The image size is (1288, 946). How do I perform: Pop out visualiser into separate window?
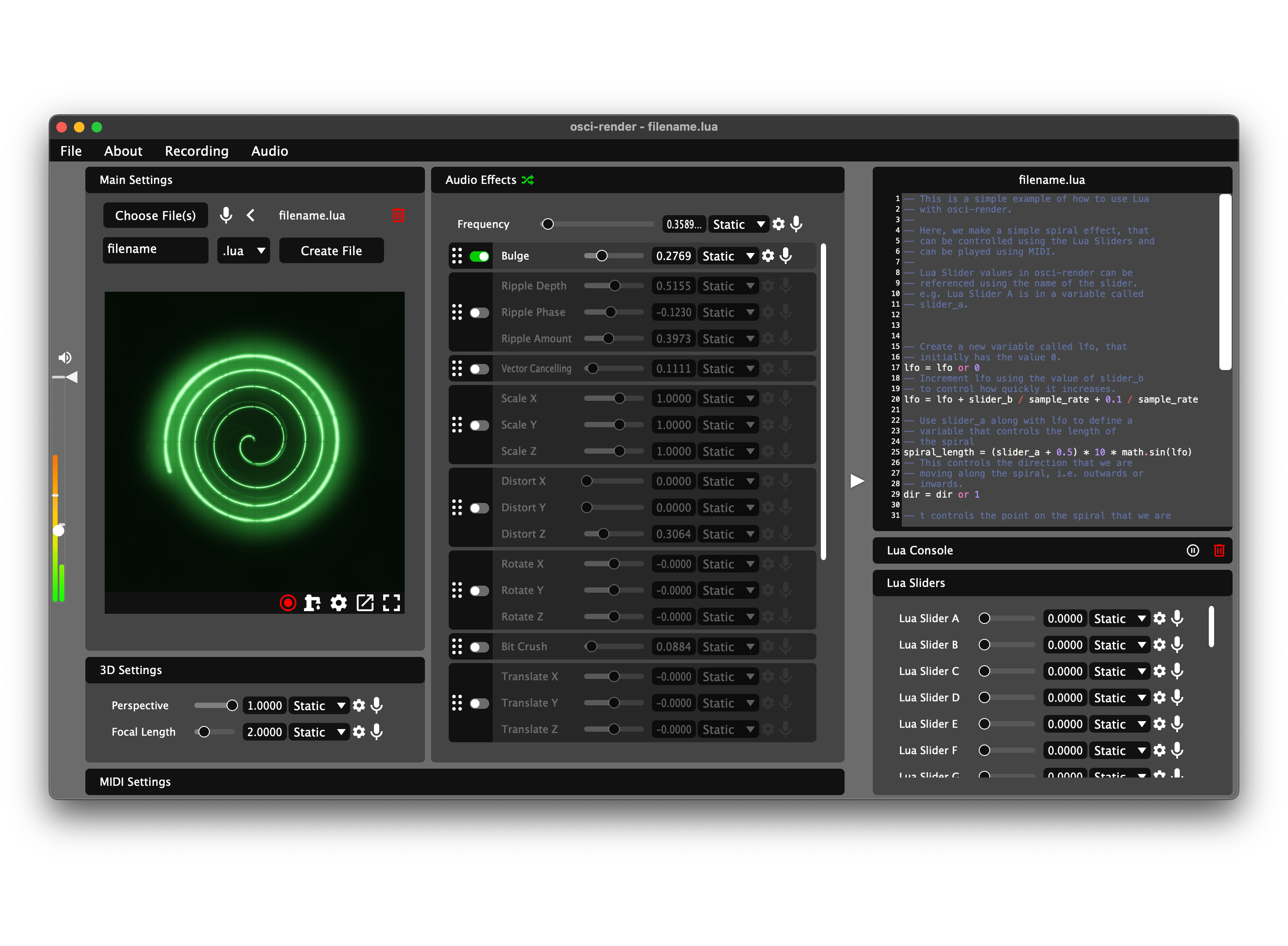coord(365,602)
